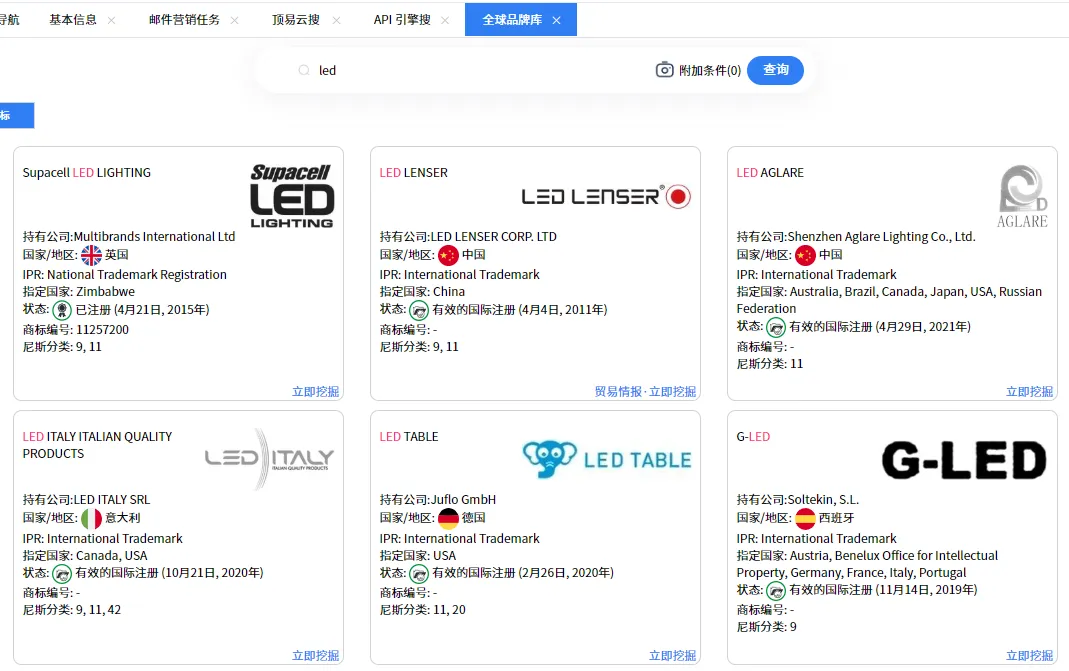Open the AGLARE logo image

tap(1022, 196)
